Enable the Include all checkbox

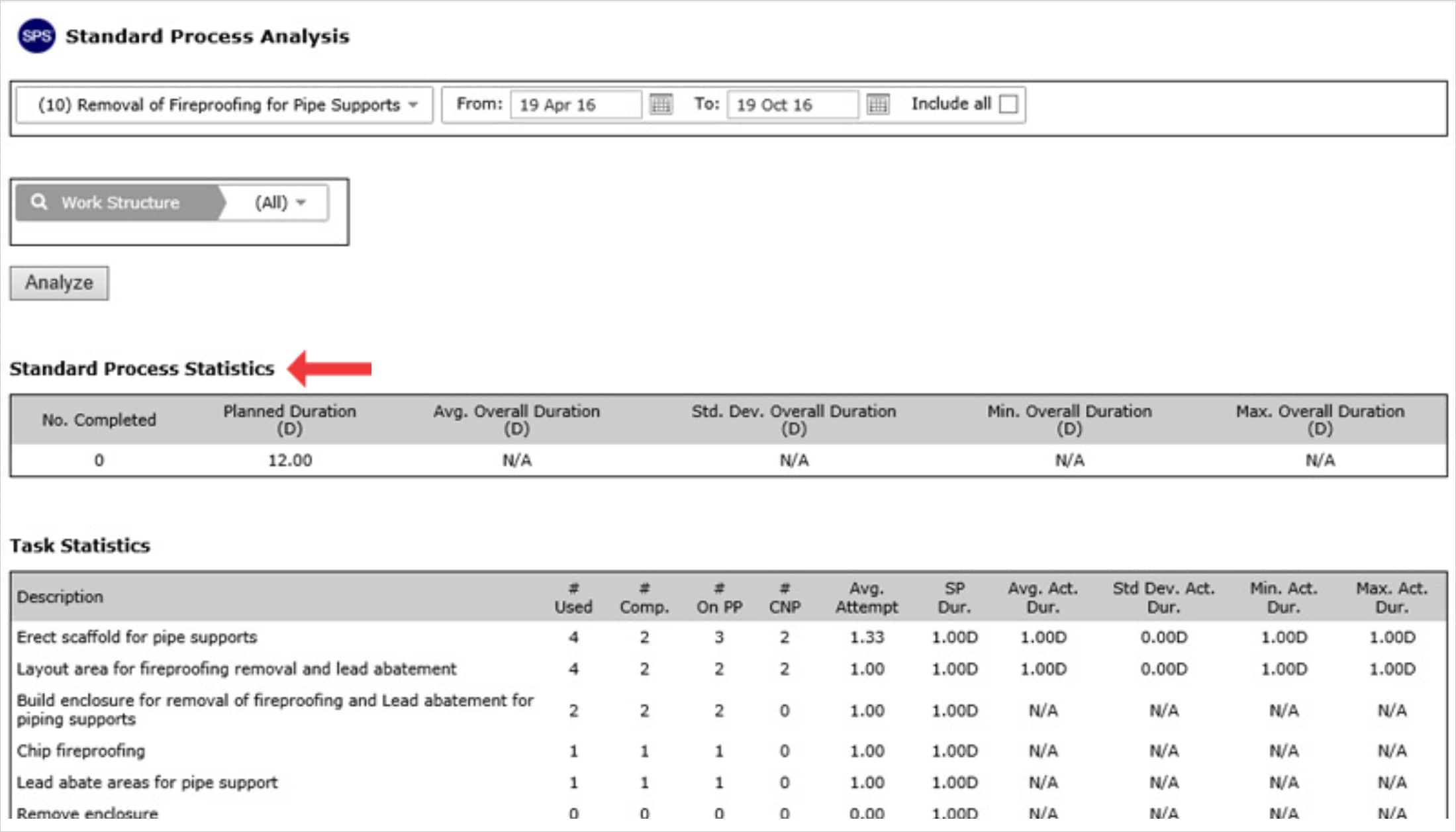pyautogui.click(x=1008, y=104)
